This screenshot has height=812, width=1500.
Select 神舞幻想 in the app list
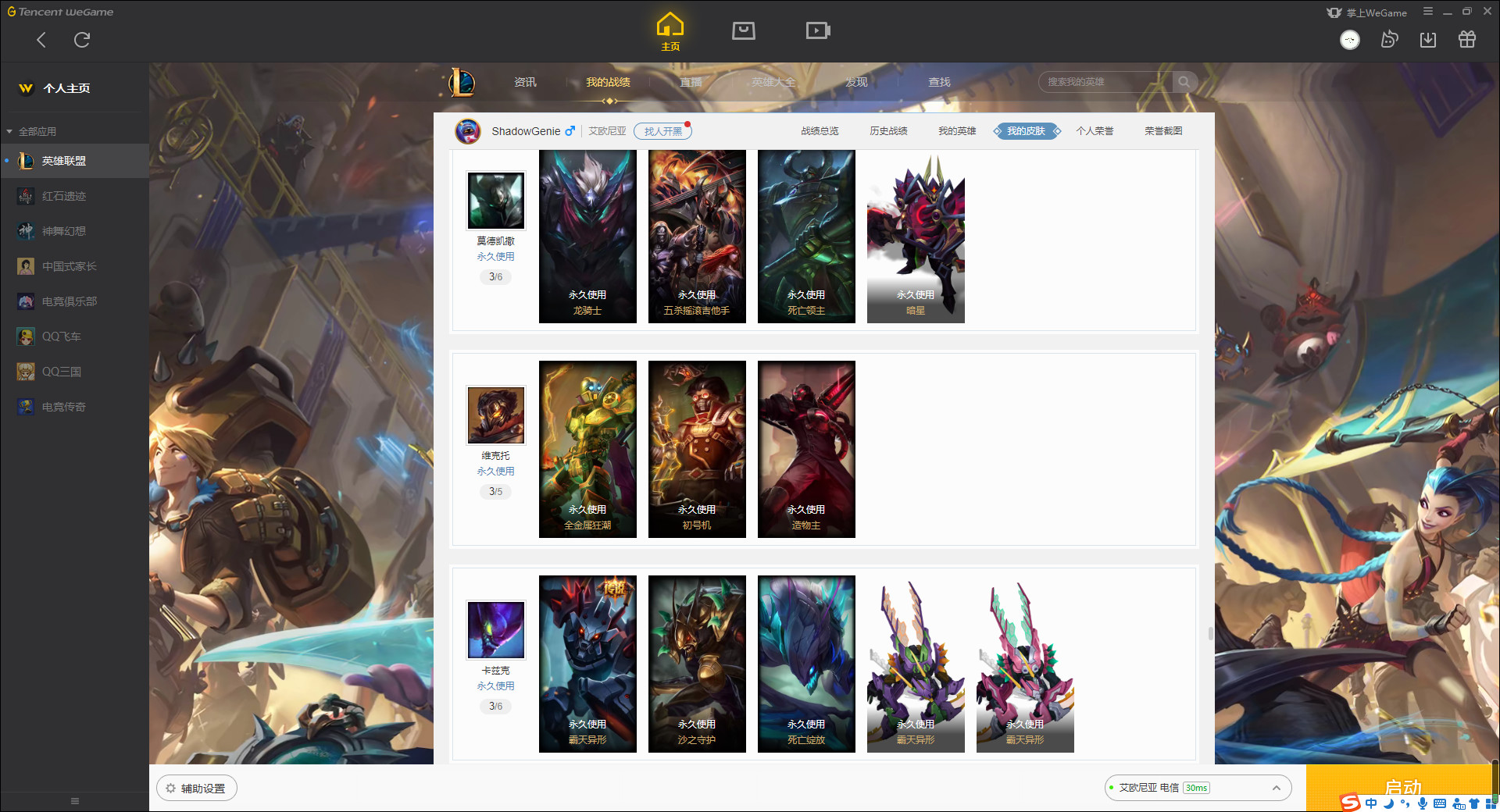[74, 231]
